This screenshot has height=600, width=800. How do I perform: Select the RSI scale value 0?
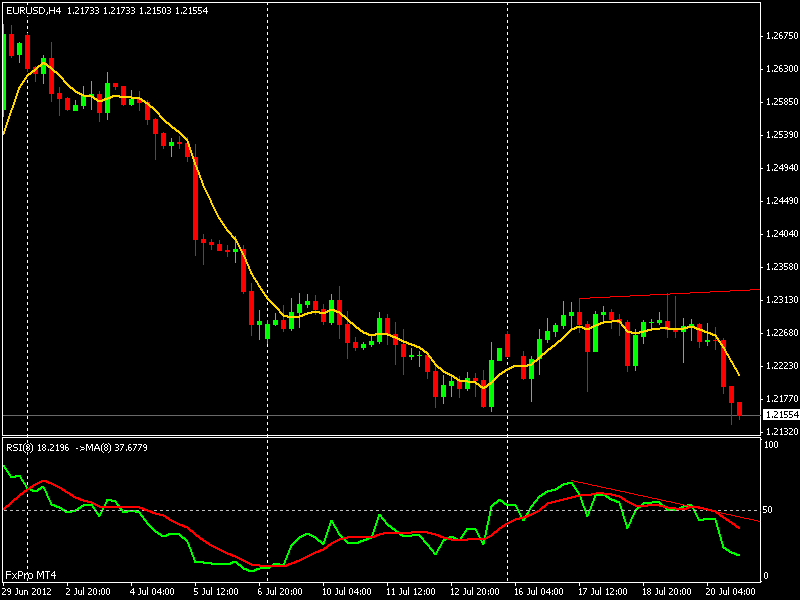coord(765,576)
